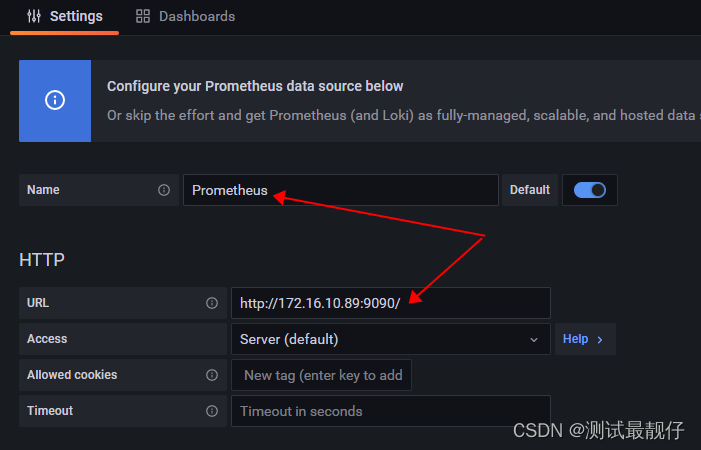
Task: Click the Allowed cookies New tag field
Action: 321,375
